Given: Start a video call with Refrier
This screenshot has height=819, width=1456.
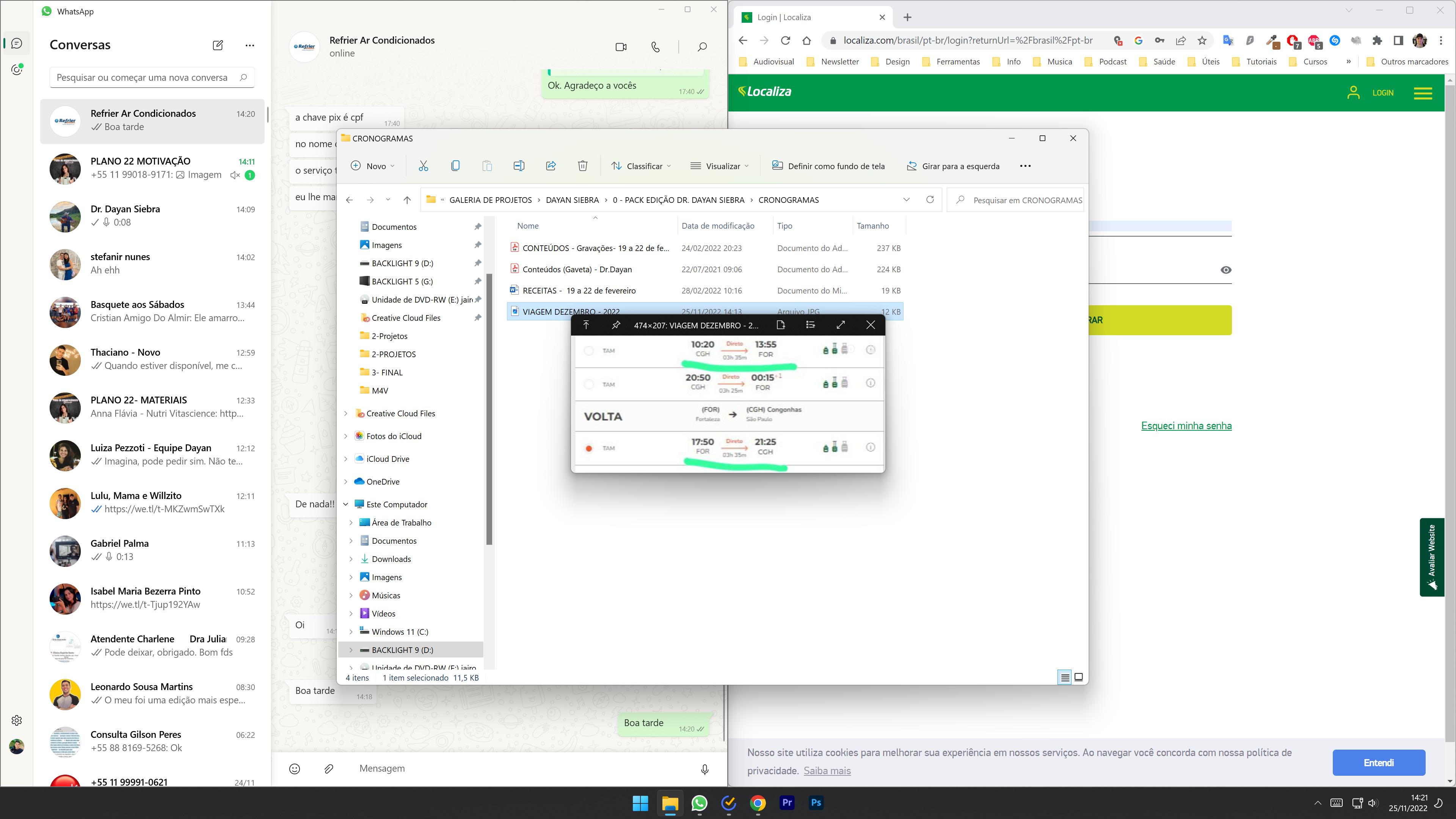Looking at the screenshot, I should 621,47.
